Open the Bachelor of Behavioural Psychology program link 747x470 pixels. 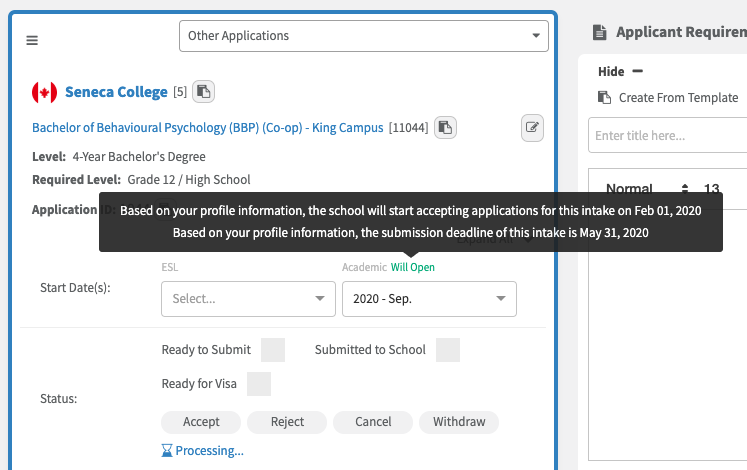[208, 128]
